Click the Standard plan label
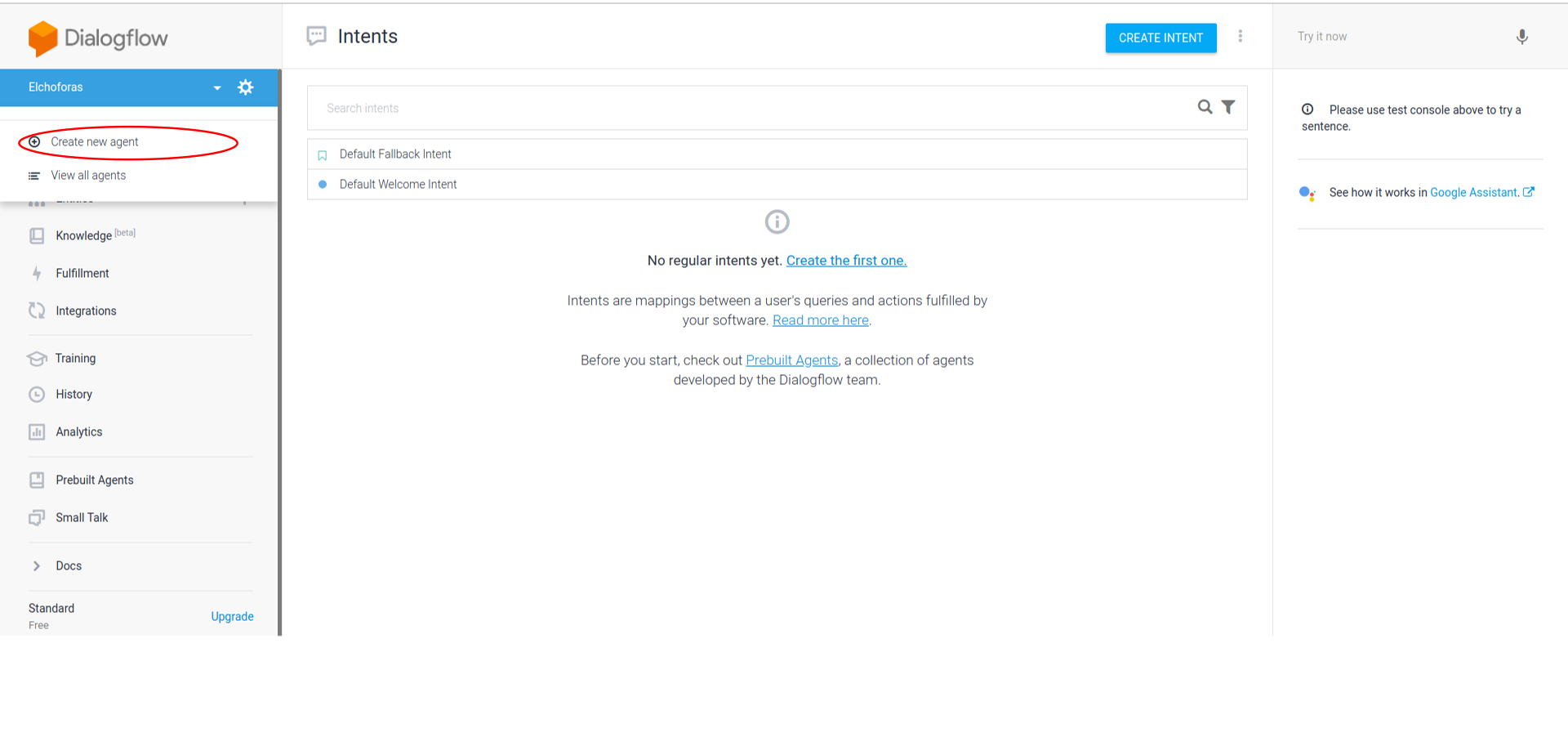 point(51,609)
